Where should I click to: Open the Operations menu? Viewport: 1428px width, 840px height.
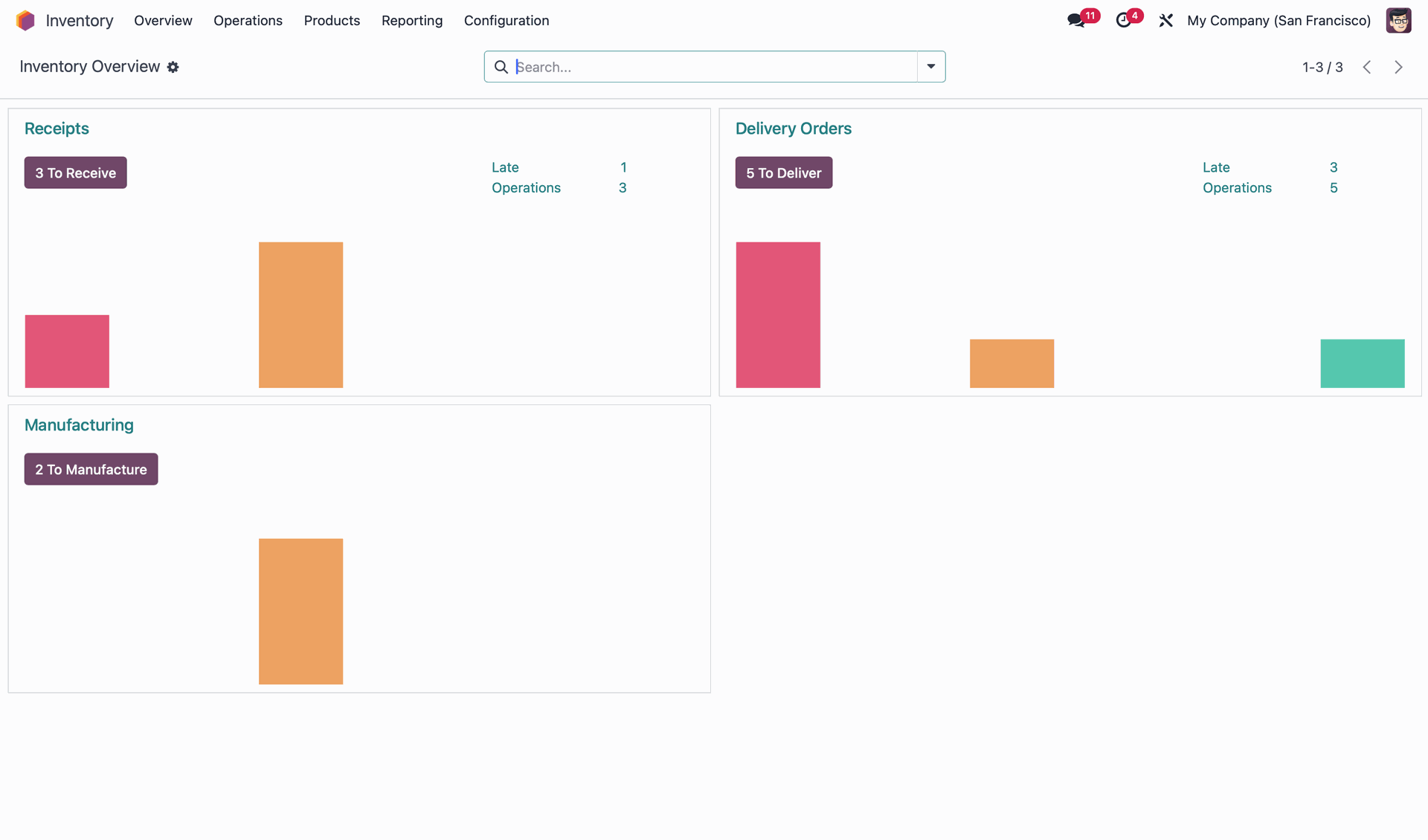[248, 20]
